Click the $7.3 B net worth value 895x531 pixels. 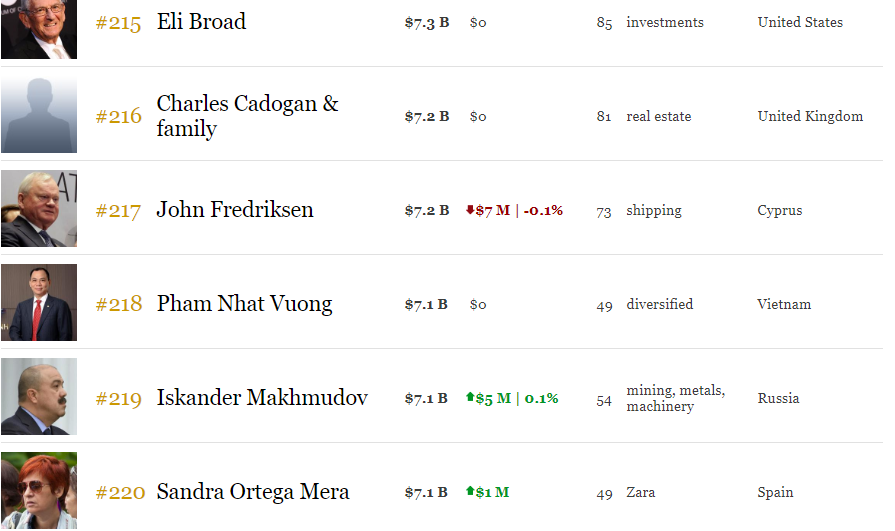tap(426, 22)
